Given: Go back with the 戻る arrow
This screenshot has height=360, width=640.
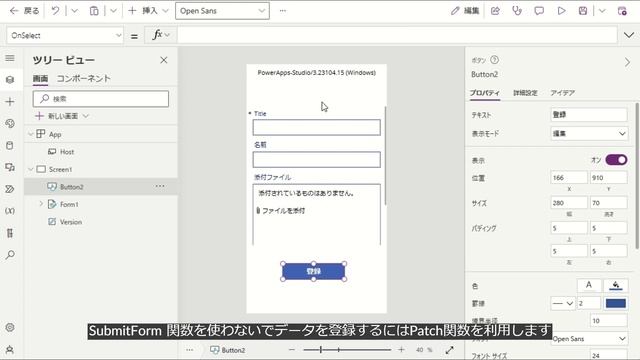Looking at the screenshot, I should click(24, 11).
